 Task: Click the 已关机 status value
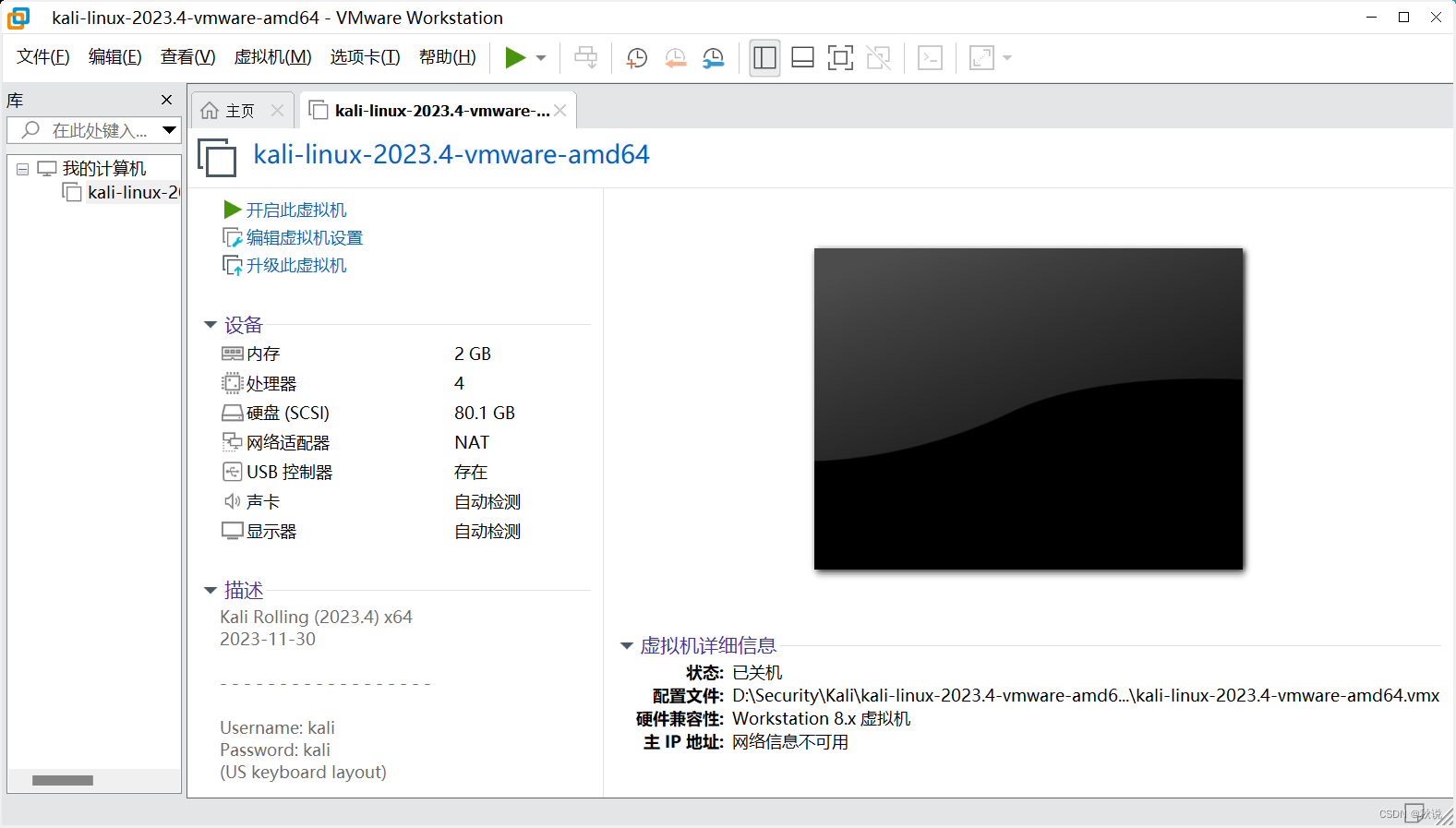pos(757,673)
